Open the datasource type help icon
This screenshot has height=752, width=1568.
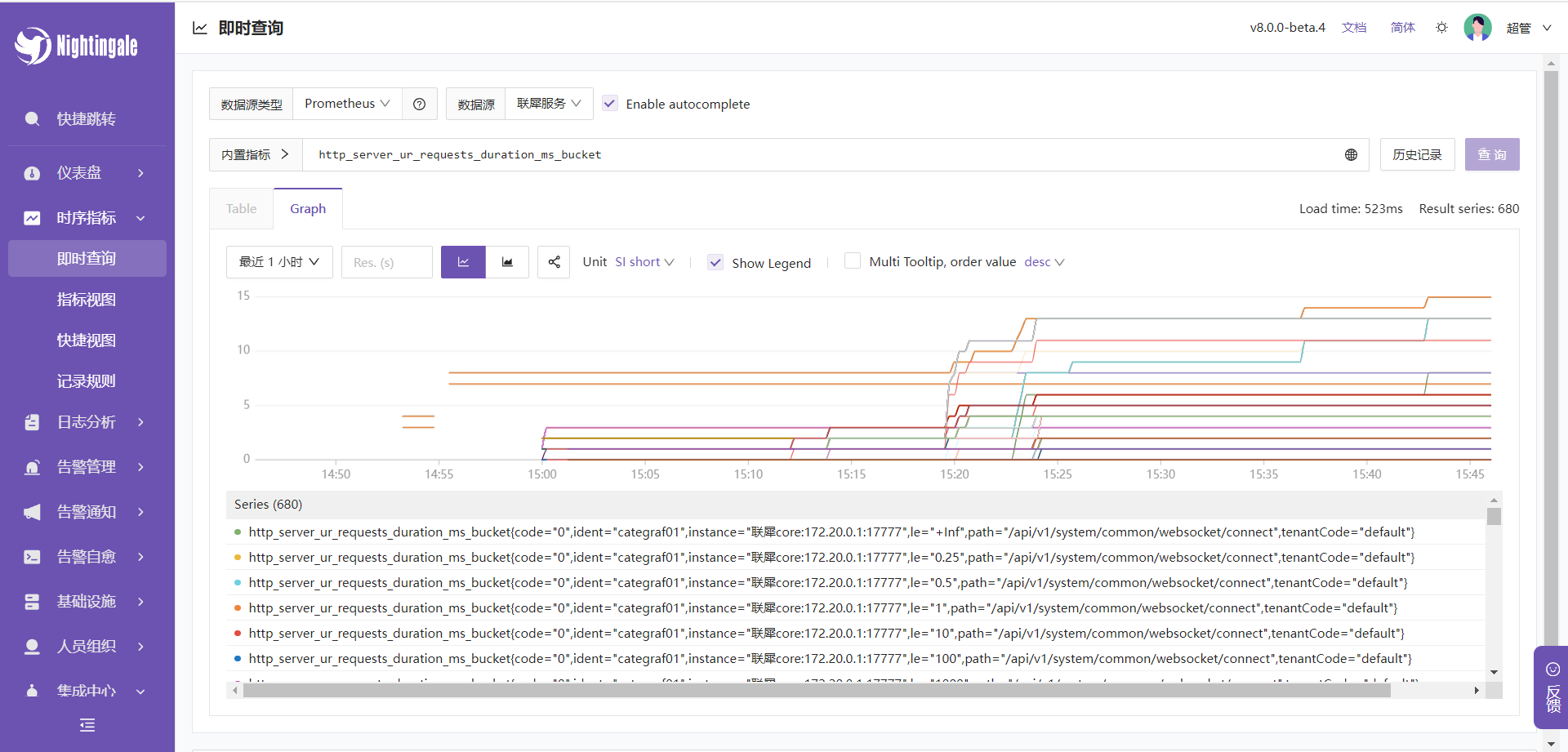tap(419, 105)
